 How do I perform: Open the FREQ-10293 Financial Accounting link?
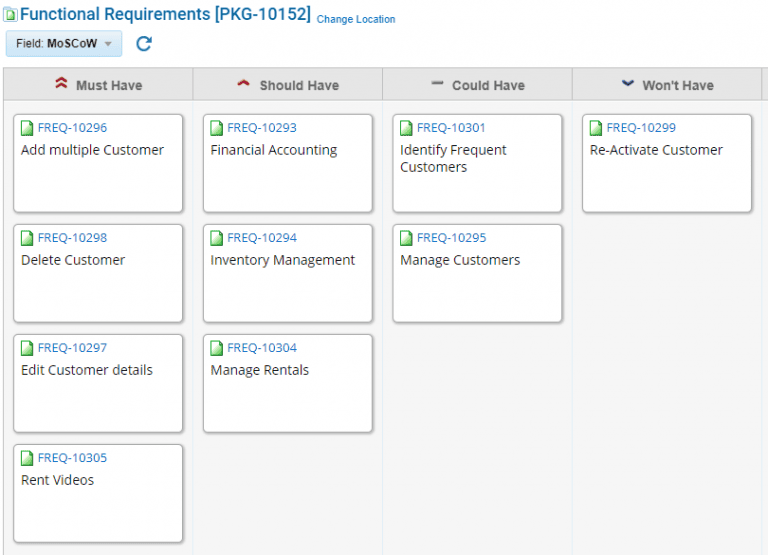[262, 128]
